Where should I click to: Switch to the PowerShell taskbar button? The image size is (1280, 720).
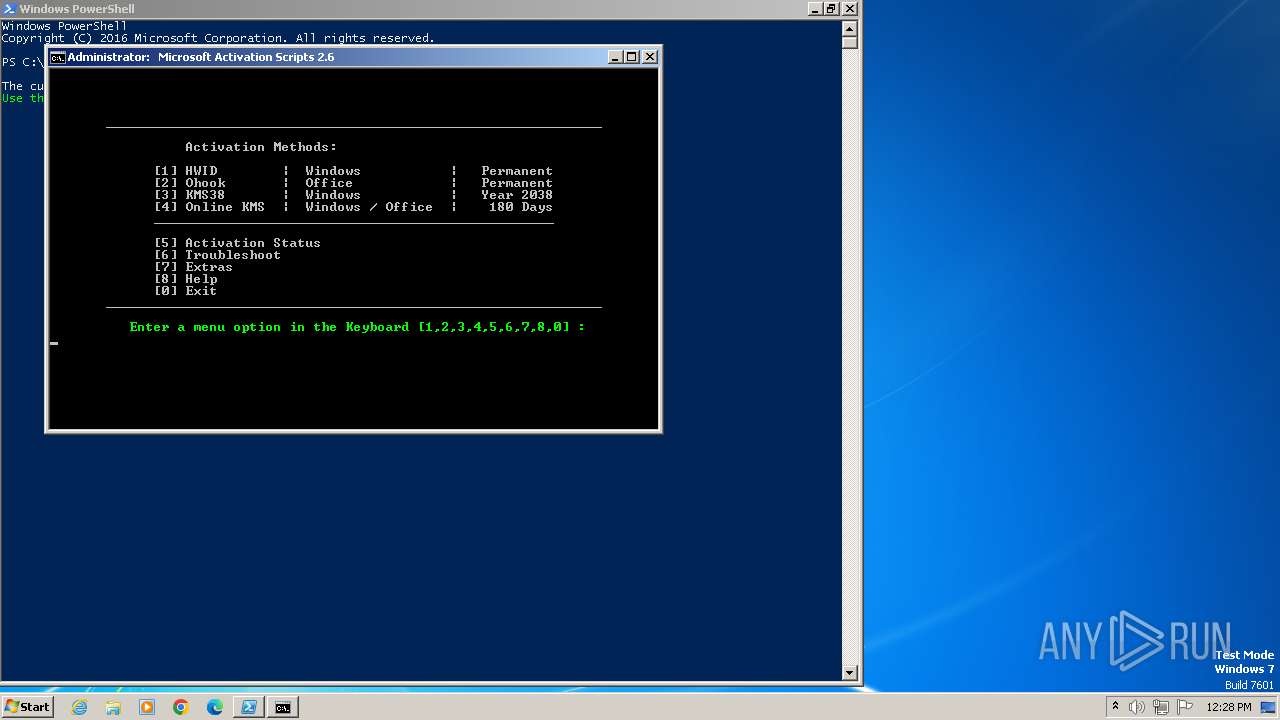(x=249, y=707)
